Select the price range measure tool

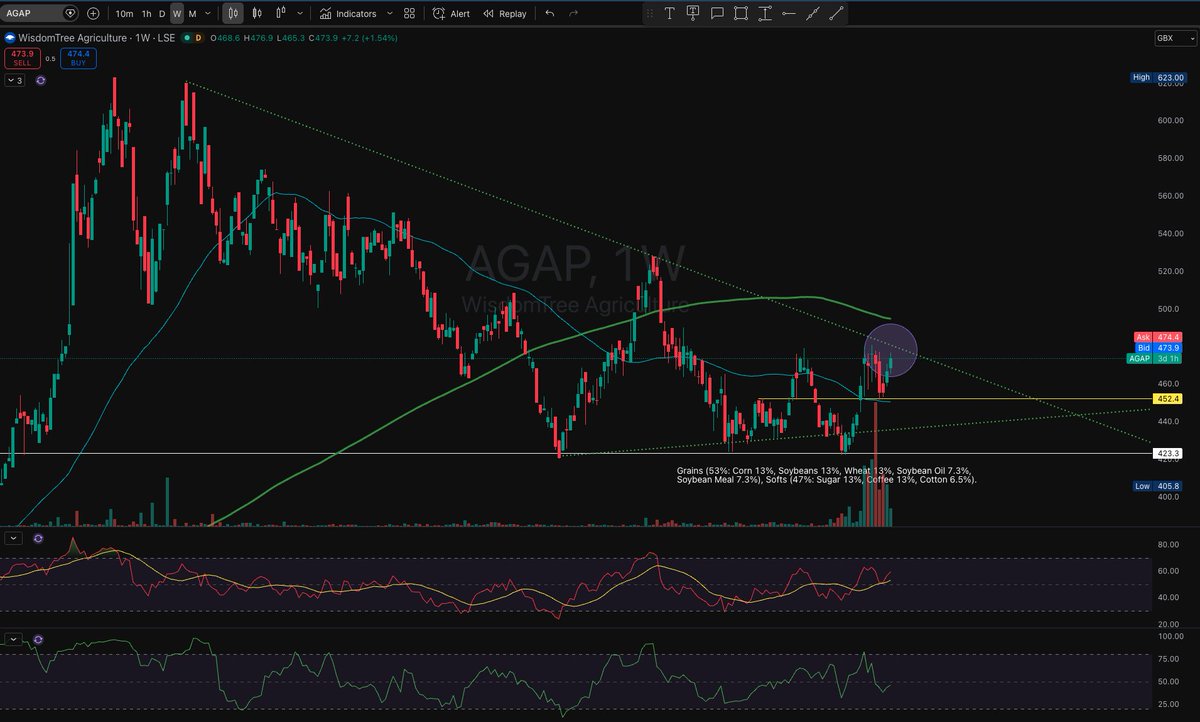coord(765,14)
